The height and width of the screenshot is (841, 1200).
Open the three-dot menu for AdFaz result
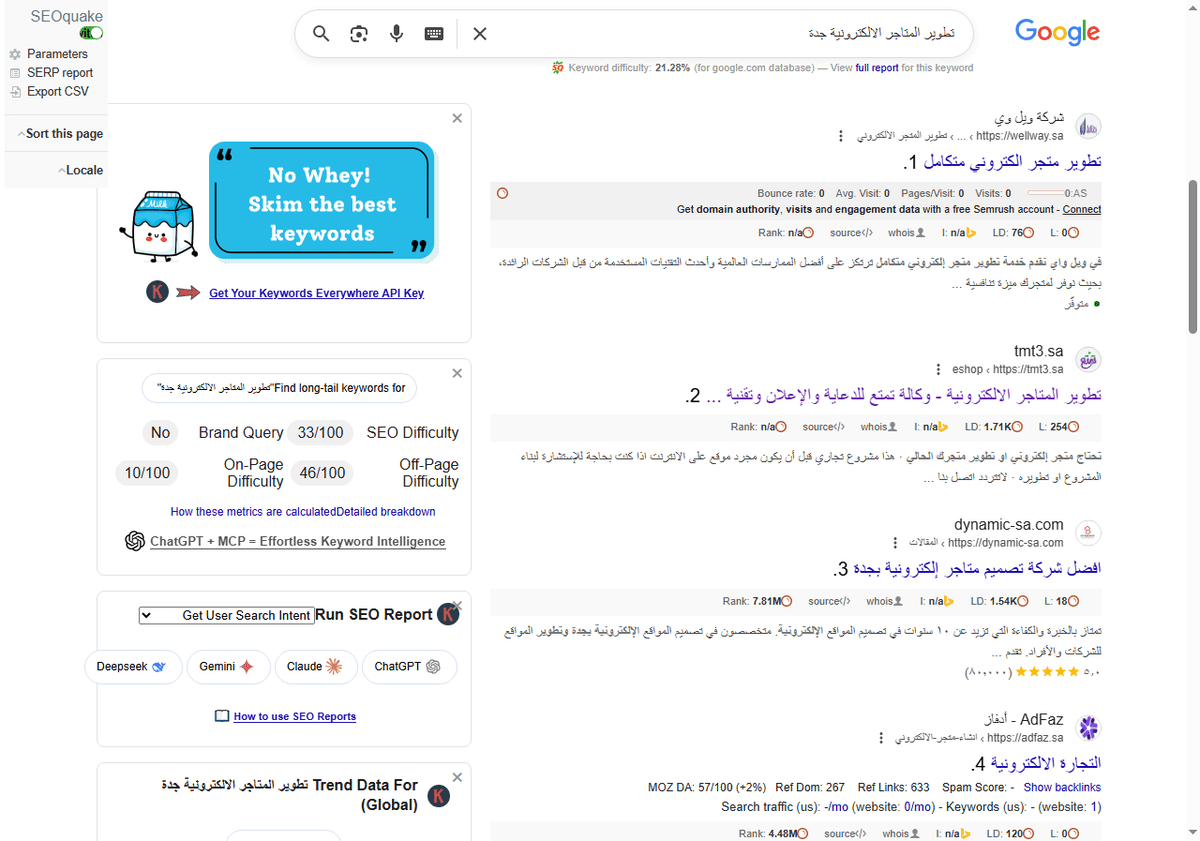point(880,736)
